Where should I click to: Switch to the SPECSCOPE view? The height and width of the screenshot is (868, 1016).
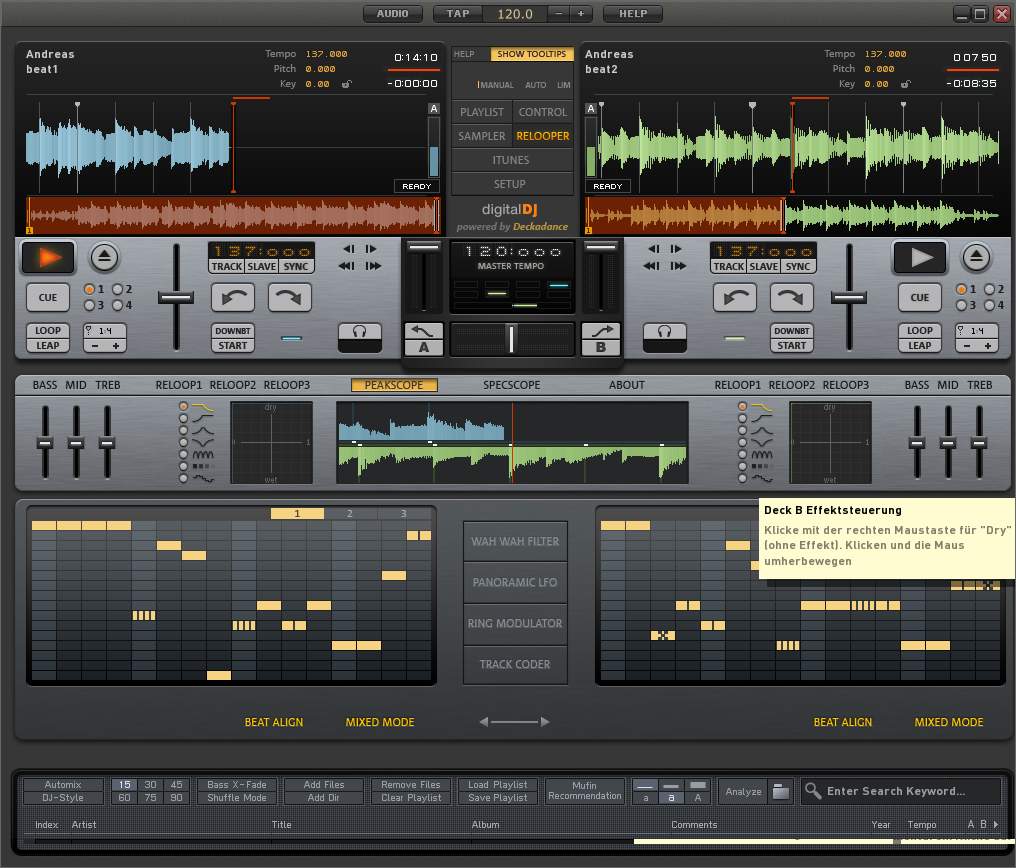(511, 385)
